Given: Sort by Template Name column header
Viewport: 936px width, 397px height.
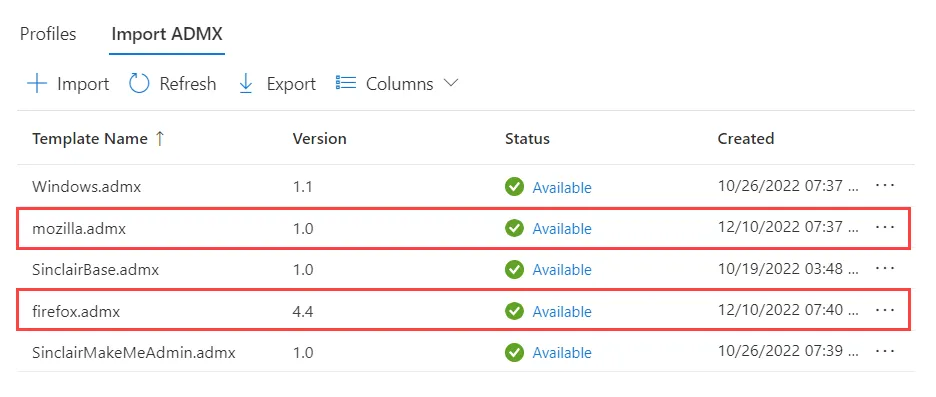Looking at the screenshot, I should 90,139.
